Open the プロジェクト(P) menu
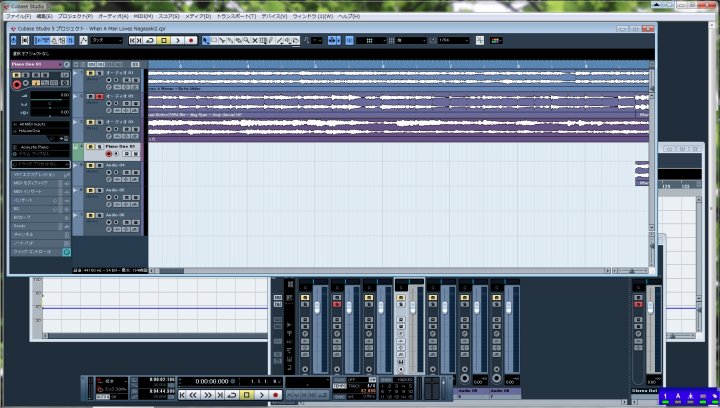Screen dimensions: 720x408 click(75, 16)
